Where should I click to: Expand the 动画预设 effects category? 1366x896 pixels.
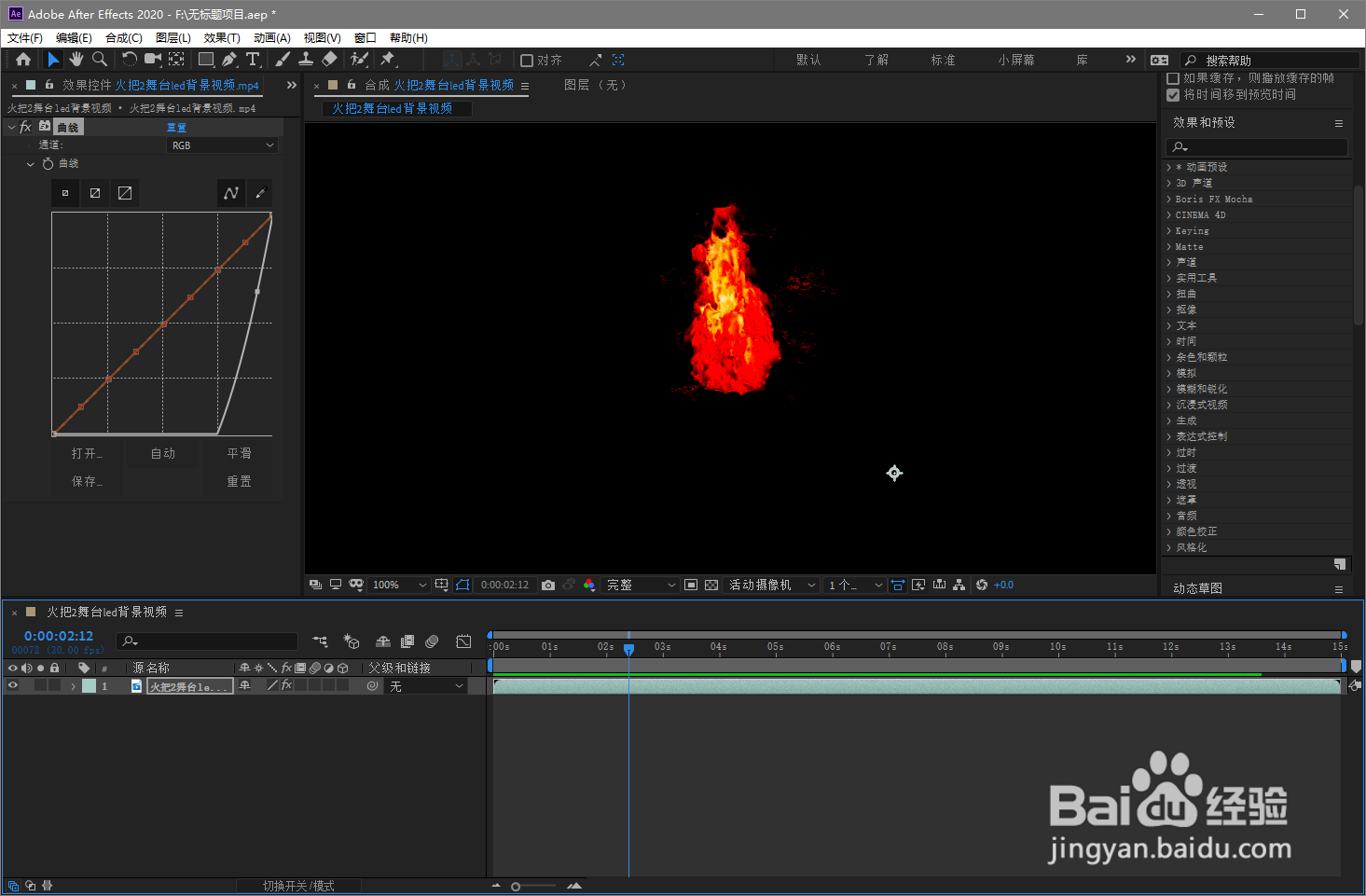point(1168,168)
